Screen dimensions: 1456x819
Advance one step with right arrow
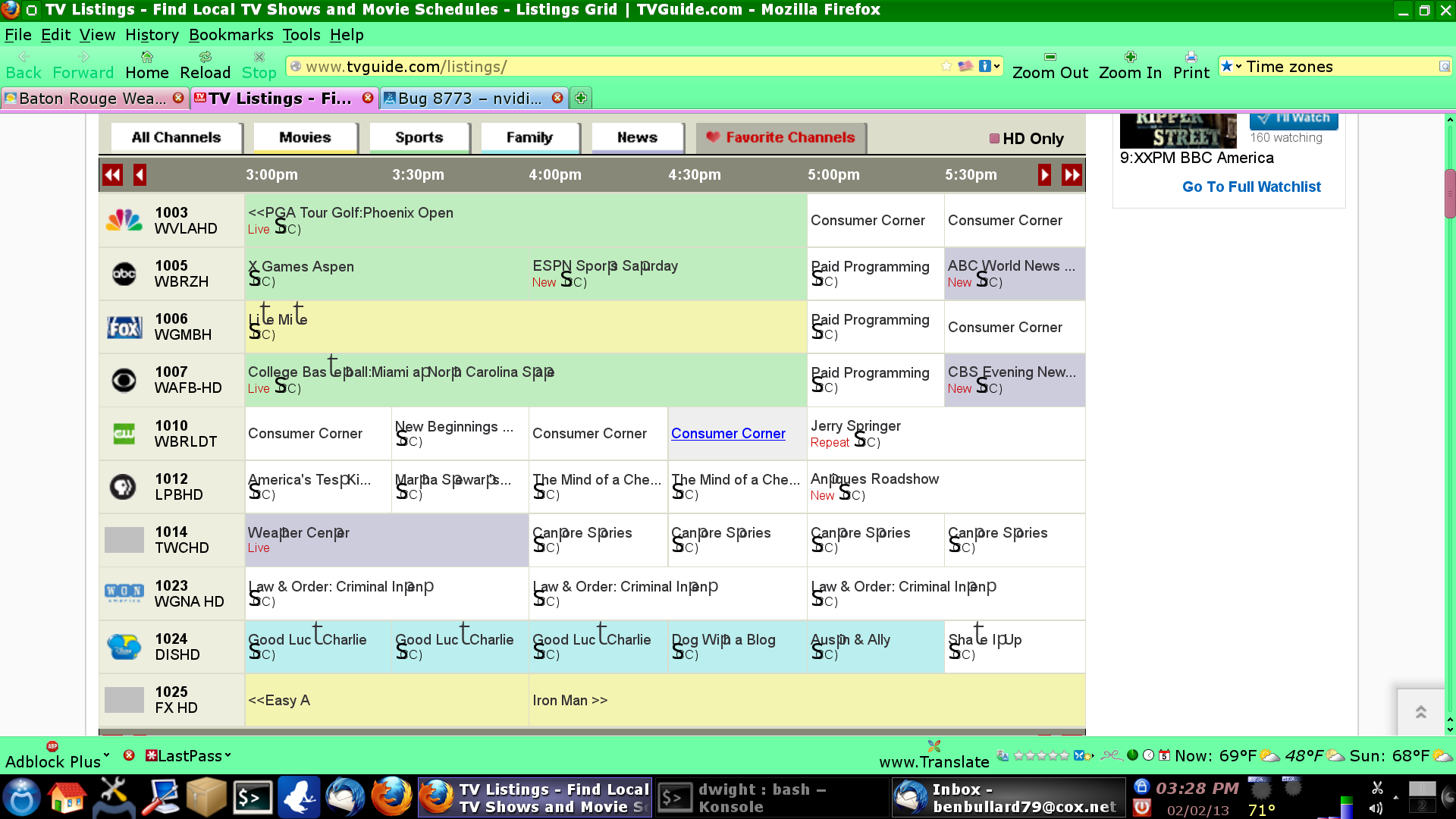click(1044, 174)
